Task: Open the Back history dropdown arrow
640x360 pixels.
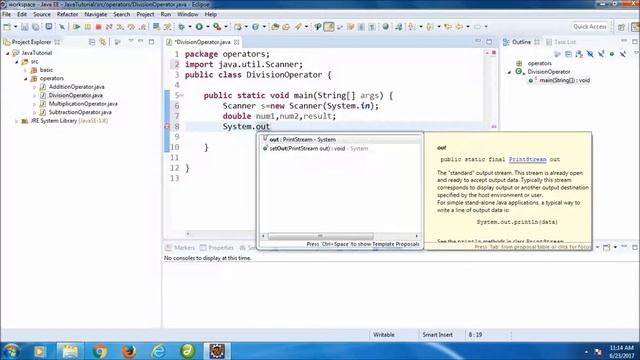Action: [468, 27]
